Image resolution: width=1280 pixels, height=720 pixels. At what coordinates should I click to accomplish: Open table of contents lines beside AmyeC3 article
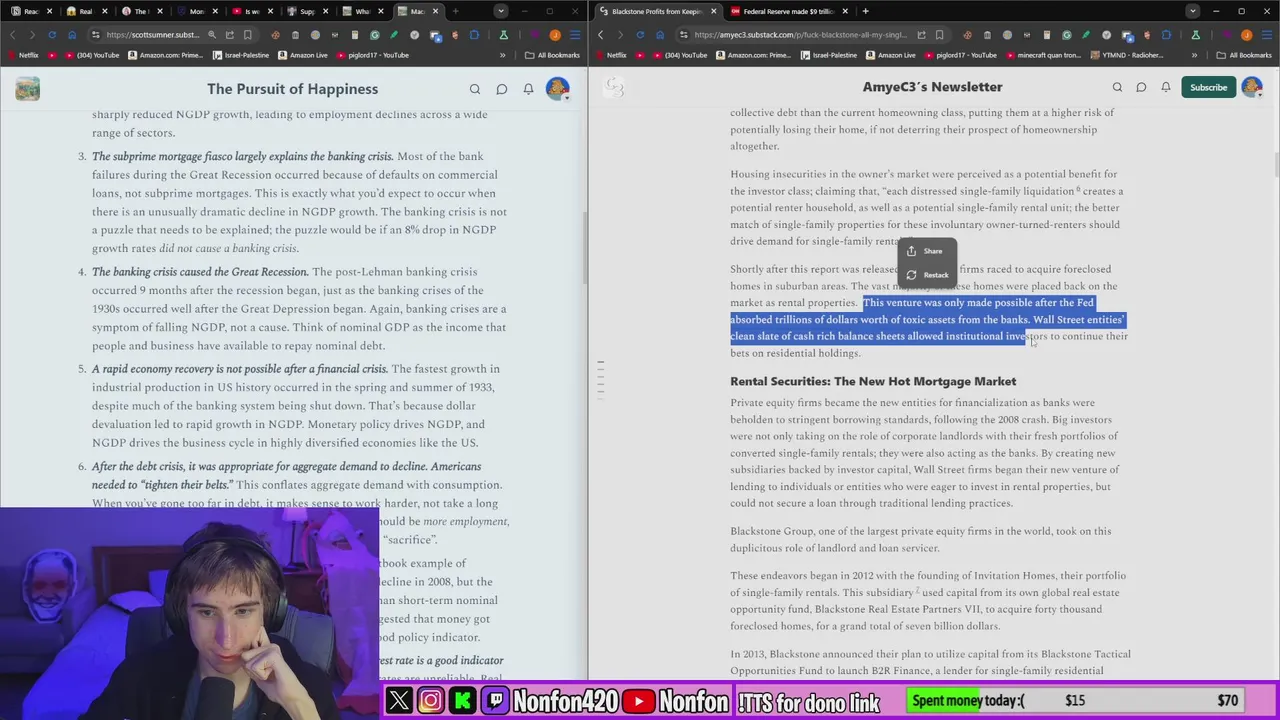pos(600,380)
